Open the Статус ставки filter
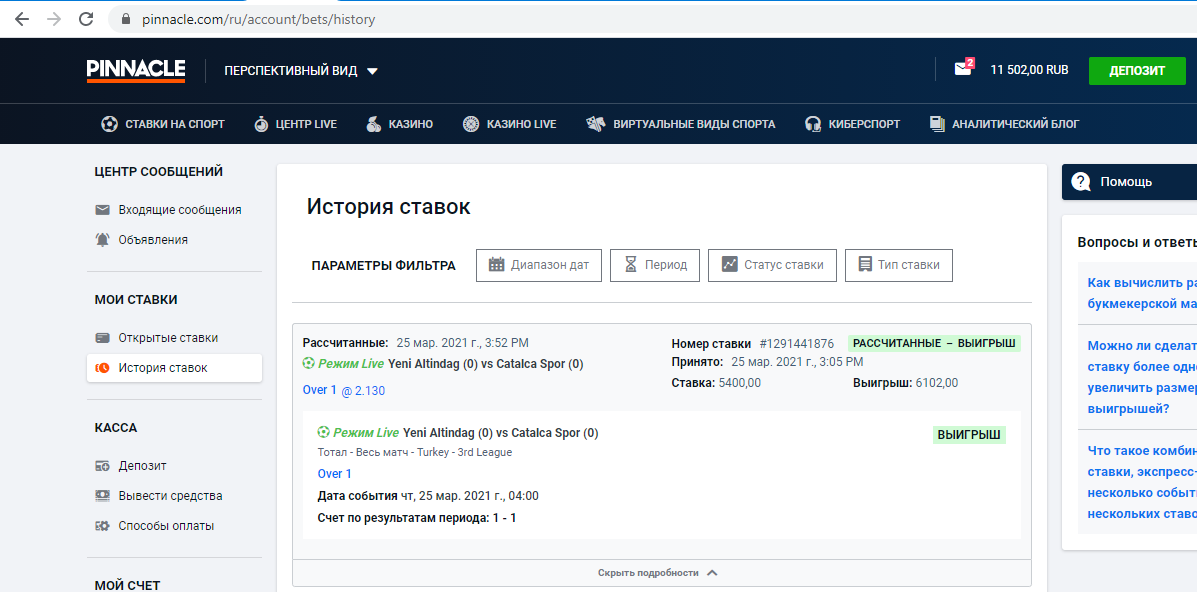 (771, 265)
